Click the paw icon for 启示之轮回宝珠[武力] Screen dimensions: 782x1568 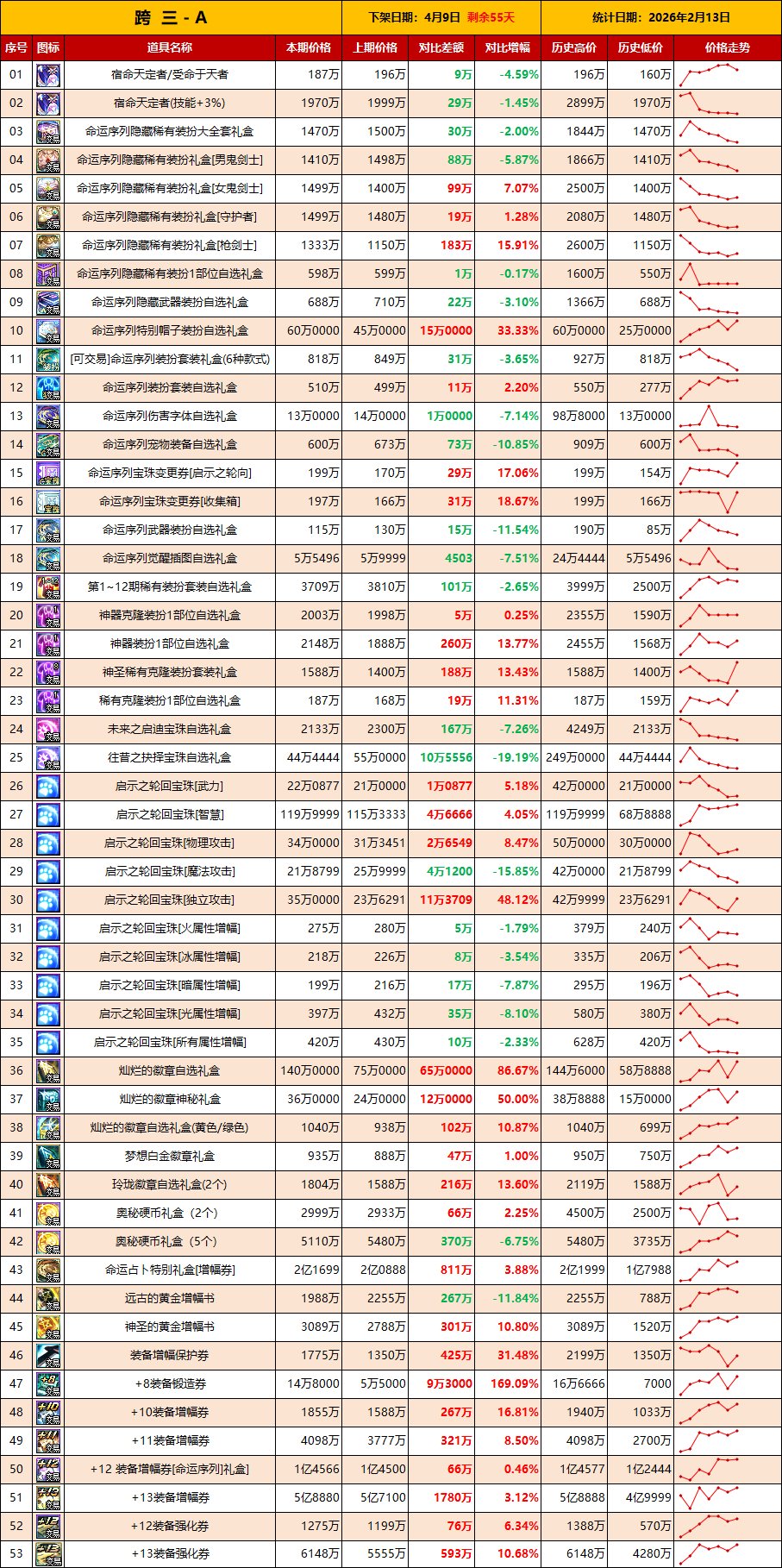click(48, 787)
